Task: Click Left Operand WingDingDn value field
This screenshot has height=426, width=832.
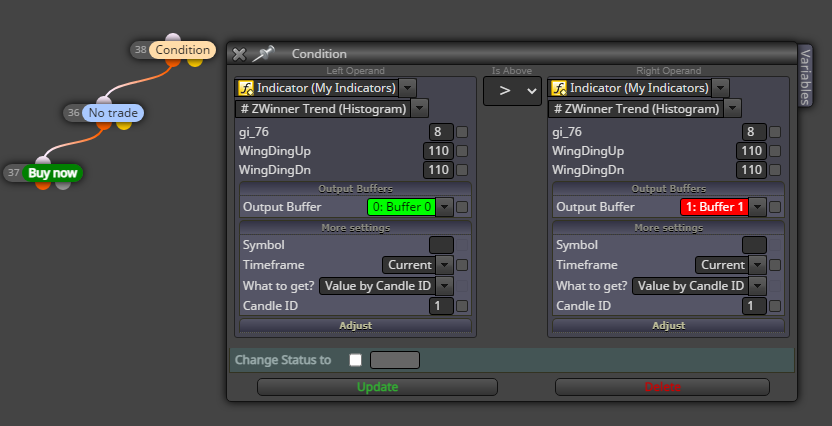Action: [438, 170]
